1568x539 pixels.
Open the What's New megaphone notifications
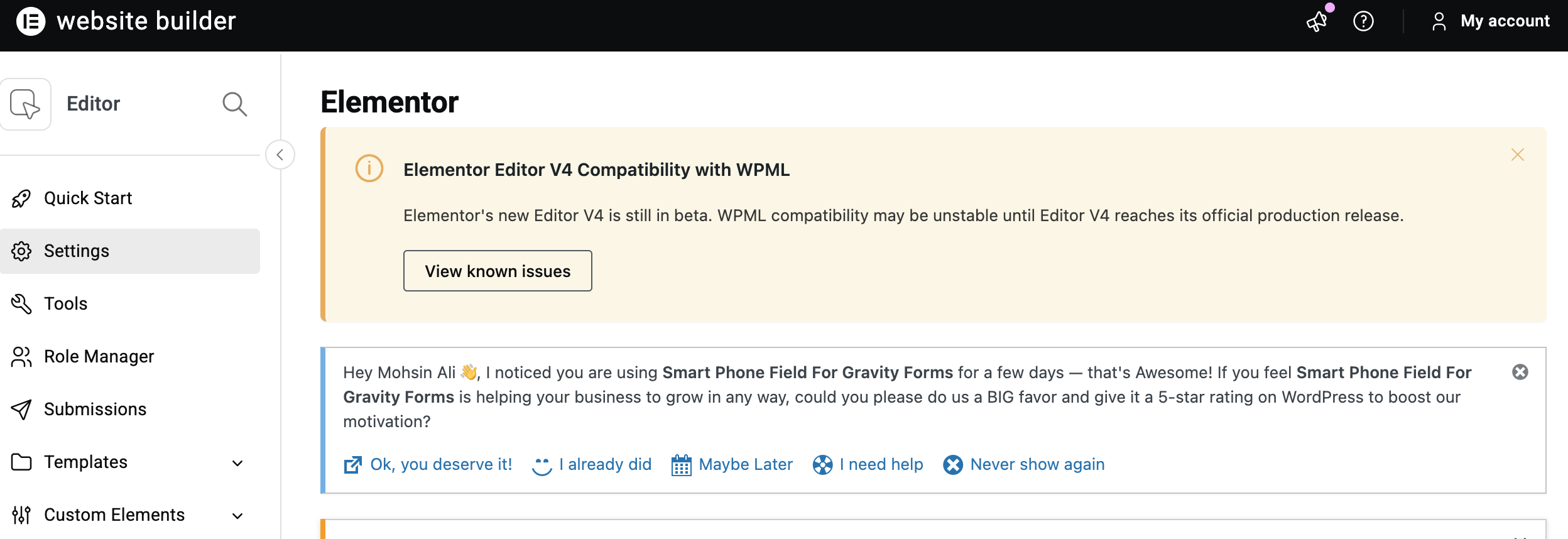click(1317, 21)
